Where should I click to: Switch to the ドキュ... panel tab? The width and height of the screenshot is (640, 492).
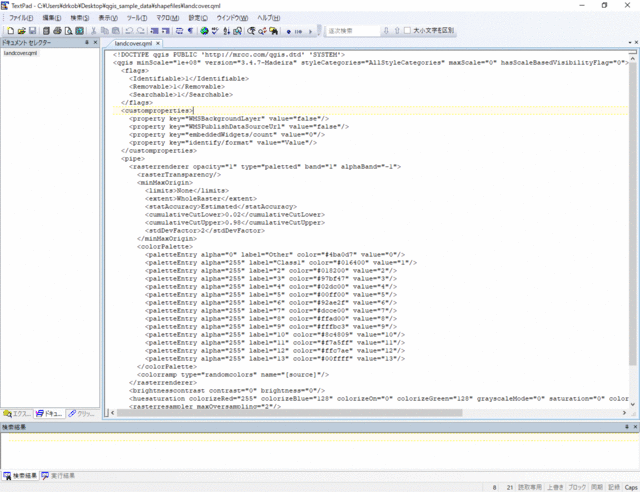pyautogui.click(x=49, y=414)
